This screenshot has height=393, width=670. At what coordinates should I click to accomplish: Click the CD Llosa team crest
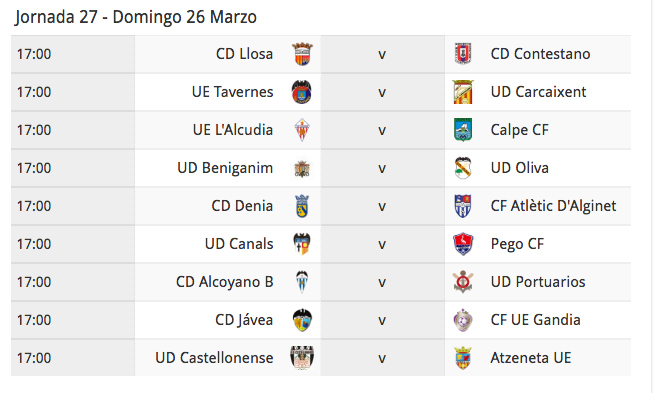302,54
